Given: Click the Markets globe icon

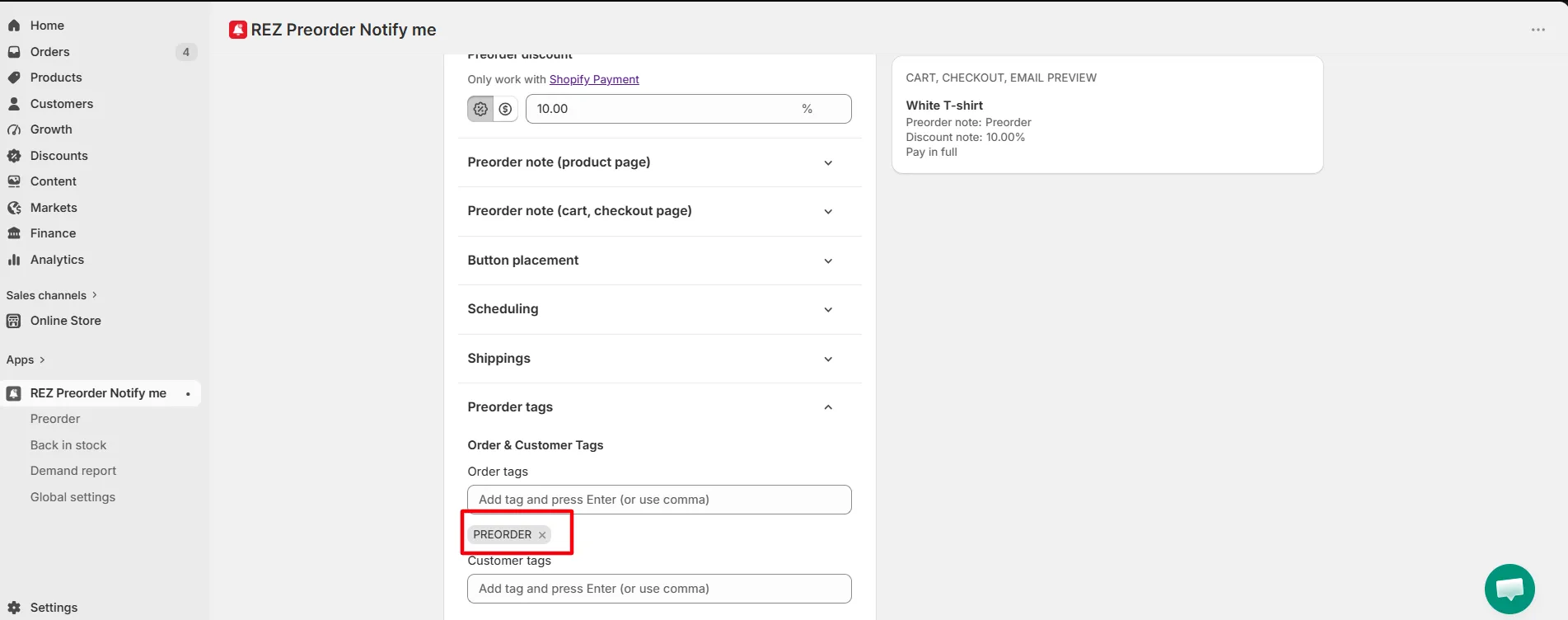Looking at the screenshot, I should tap(14, 208).
